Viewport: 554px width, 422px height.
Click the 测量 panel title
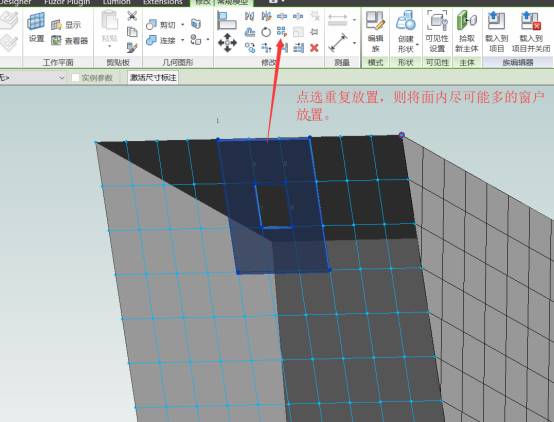pos(342,63)
